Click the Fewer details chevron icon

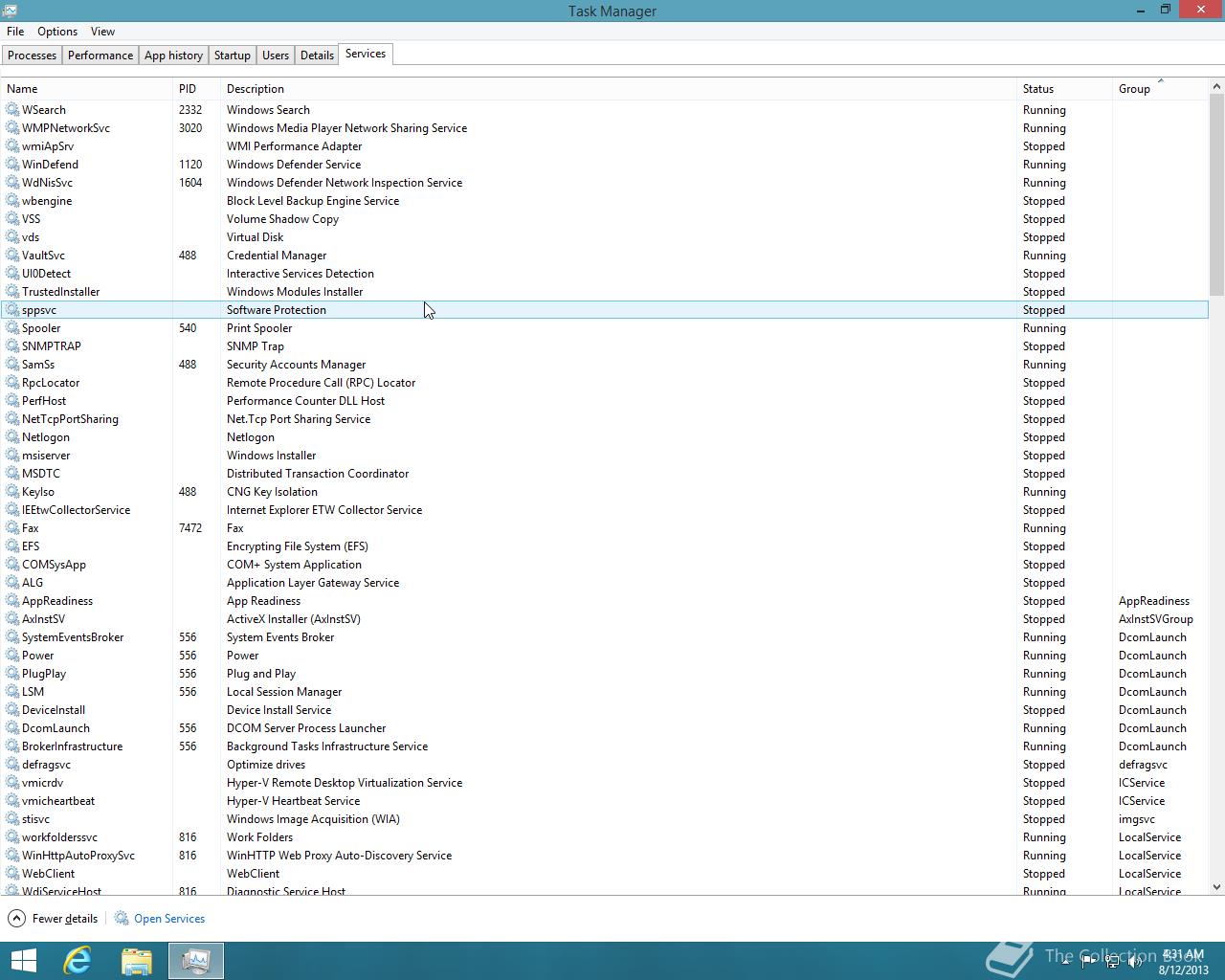pos(16,919)
